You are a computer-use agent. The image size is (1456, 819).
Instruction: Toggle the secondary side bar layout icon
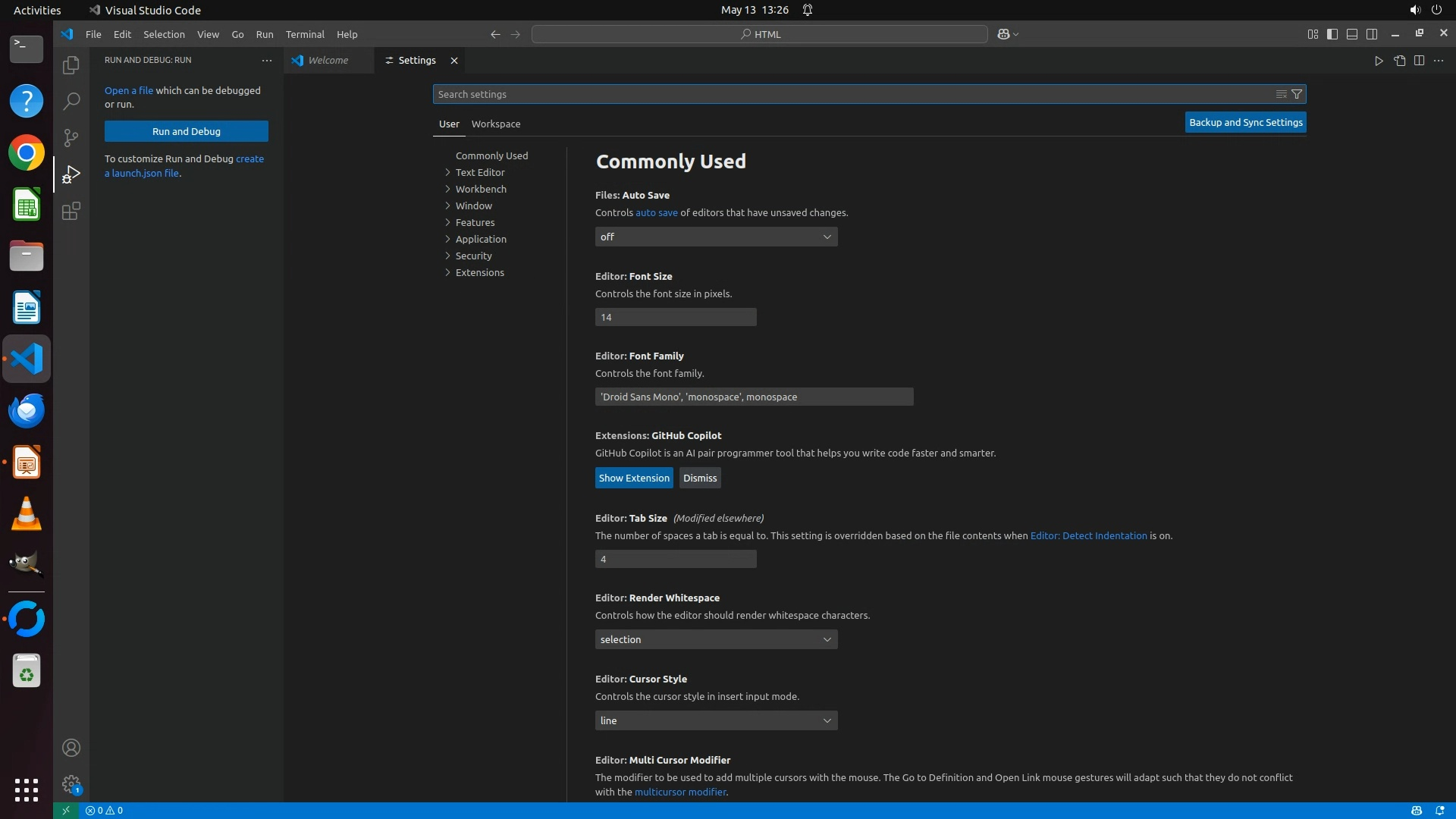coord(1372,34)
